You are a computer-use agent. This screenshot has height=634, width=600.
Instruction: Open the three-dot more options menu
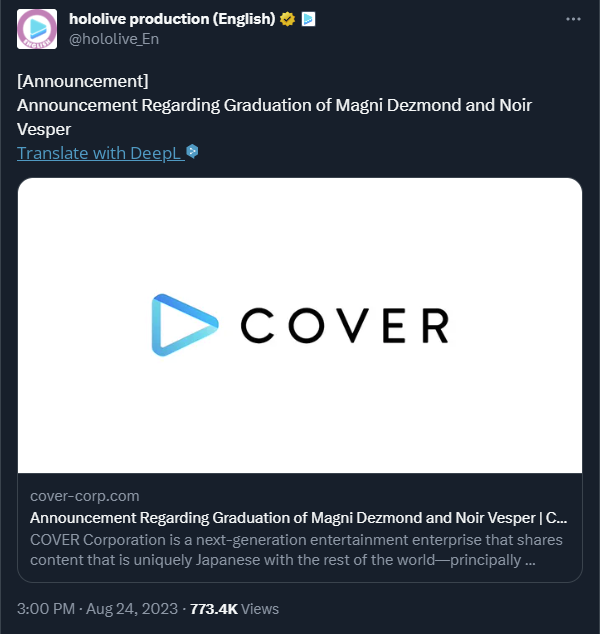573,19
